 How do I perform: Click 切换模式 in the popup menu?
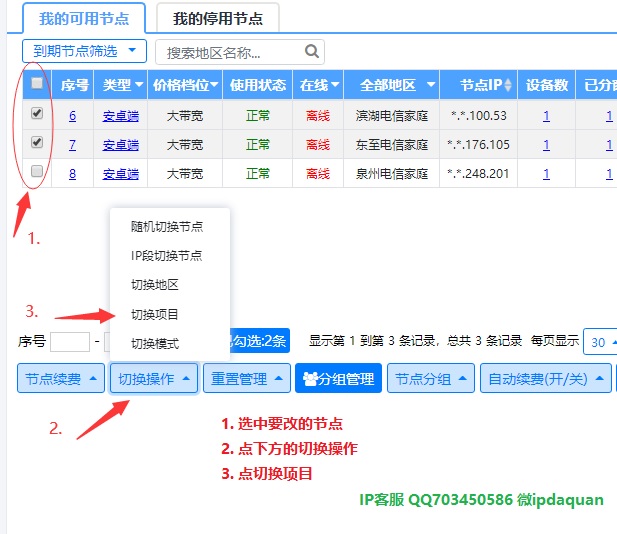point(154,343)
